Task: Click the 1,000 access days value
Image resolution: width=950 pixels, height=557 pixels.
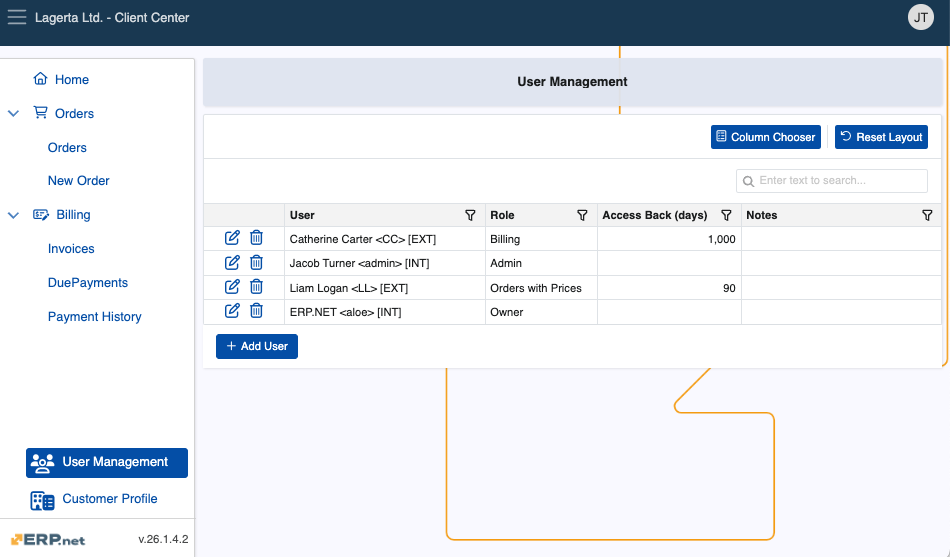Action: pos(721,239)
